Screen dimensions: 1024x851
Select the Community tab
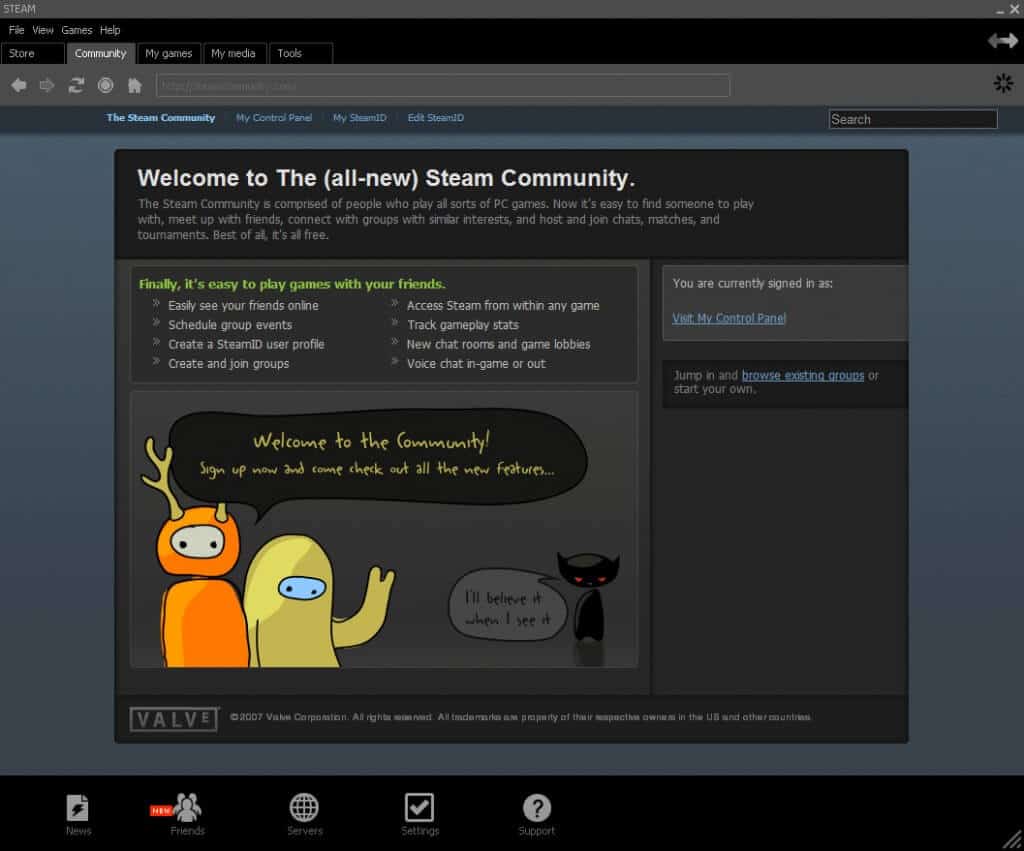click(101, 54)
